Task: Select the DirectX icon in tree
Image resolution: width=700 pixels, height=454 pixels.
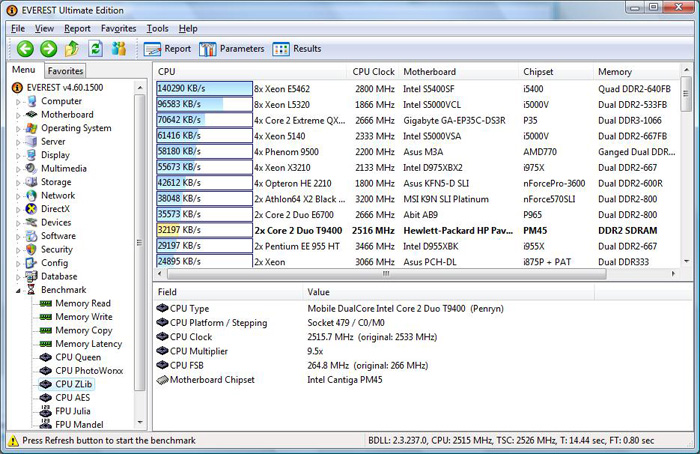Action: [31, 209]
